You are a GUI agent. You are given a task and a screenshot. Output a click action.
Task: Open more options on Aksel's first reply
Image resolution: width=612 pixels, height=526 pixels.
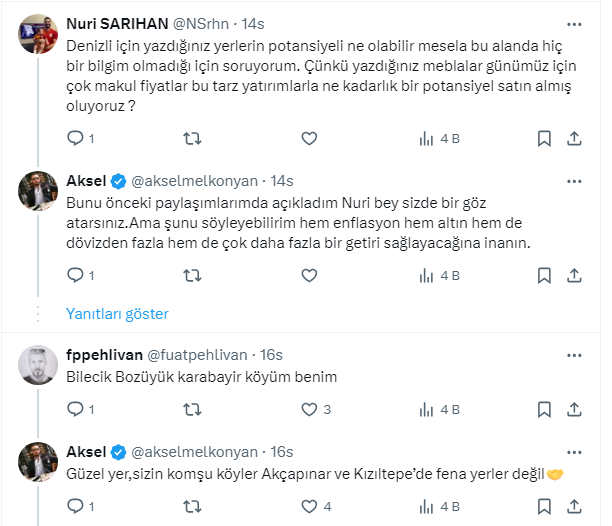click(575, 181)
